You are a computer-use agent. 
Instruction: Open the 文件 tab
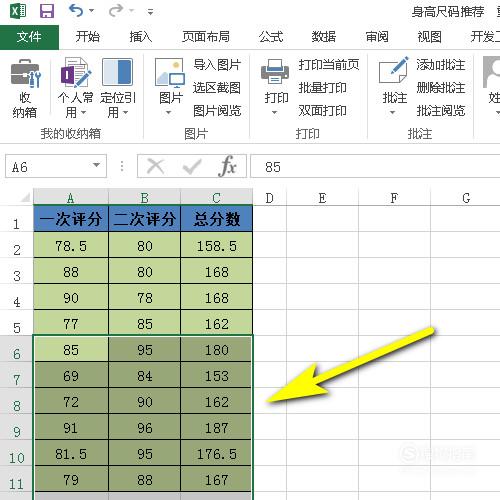tap(29, 37)
